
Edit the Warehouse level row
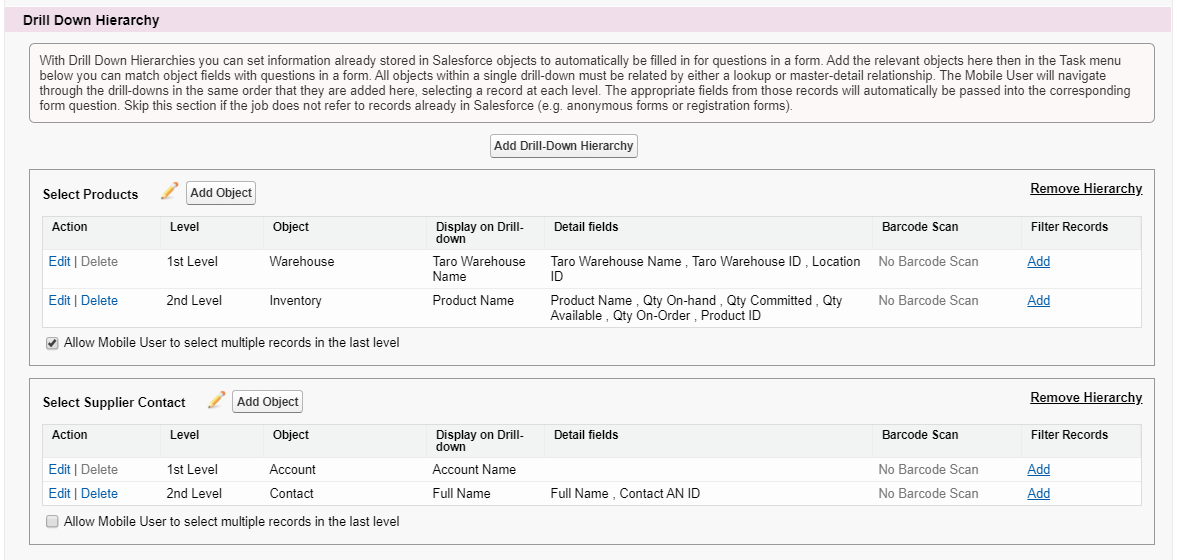coord(59,261)
